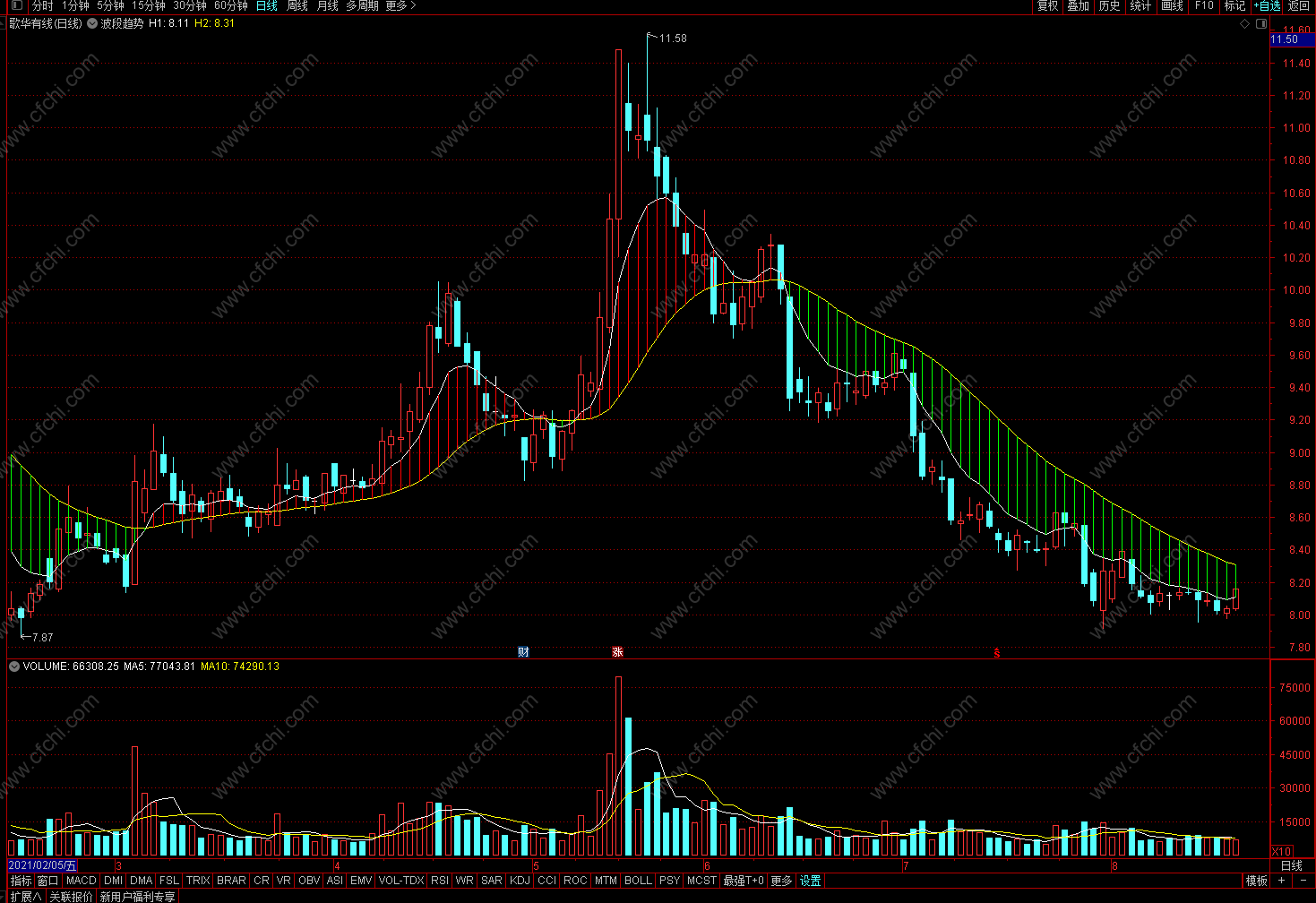The width and height of the screenshot is (1316, 903).
Task: Click the 窗口 window tab
Action: (48, 881)
